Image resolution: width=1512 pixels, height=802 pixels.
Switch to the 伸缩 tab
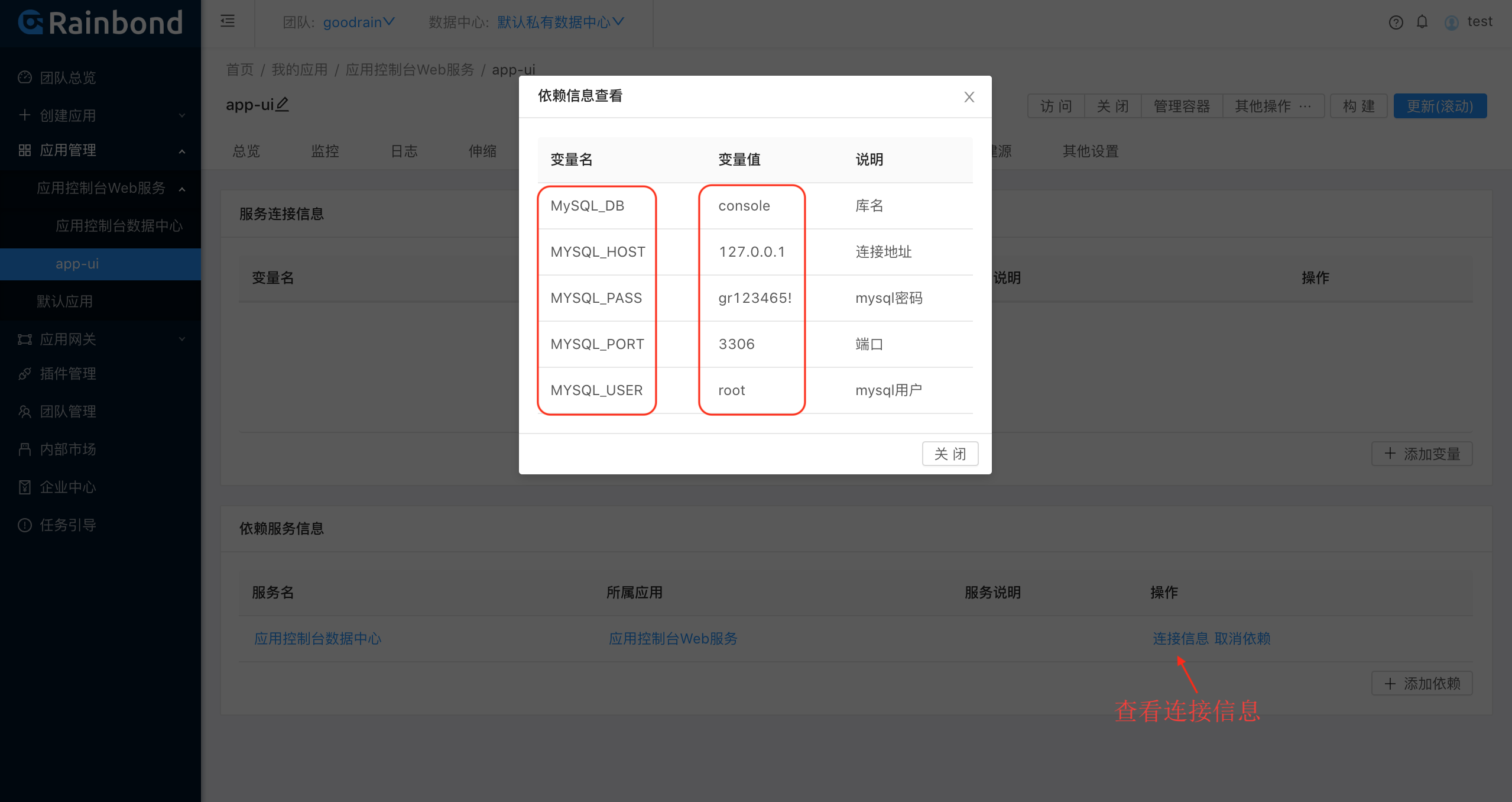pos(482,151)
